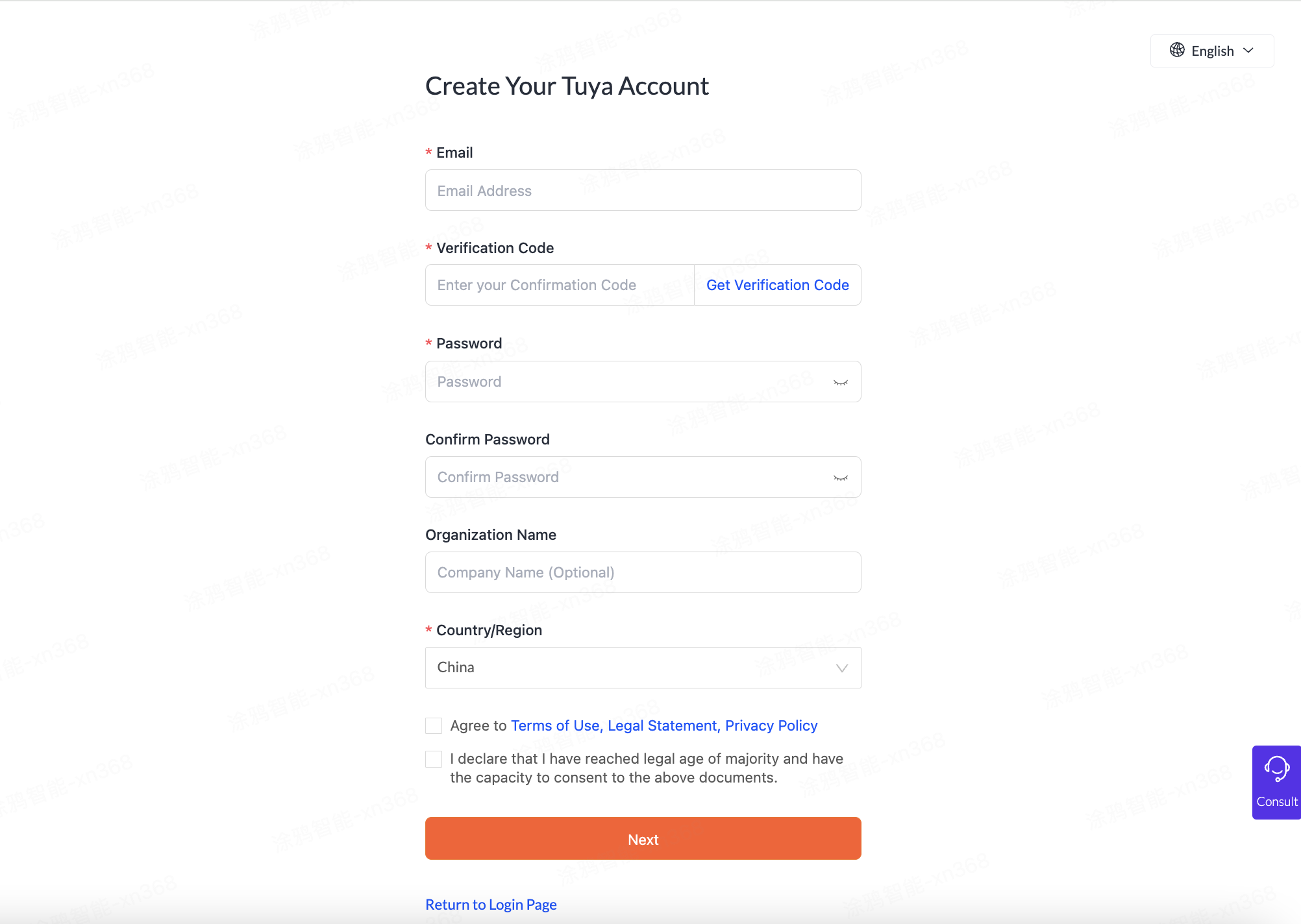Image resolution: width=1301 pixels, height=924 pixels.
Task: Click the orange Next button
Action: click(x=643, y=838)
